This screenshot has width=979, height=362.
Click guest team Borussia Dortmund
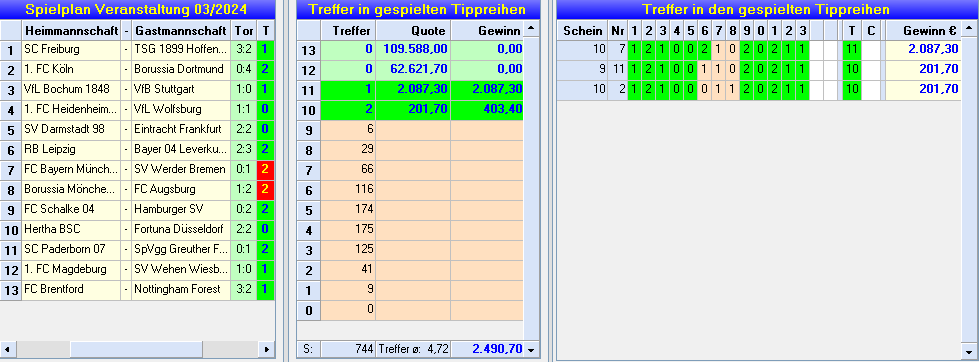[x=180, y=69]
